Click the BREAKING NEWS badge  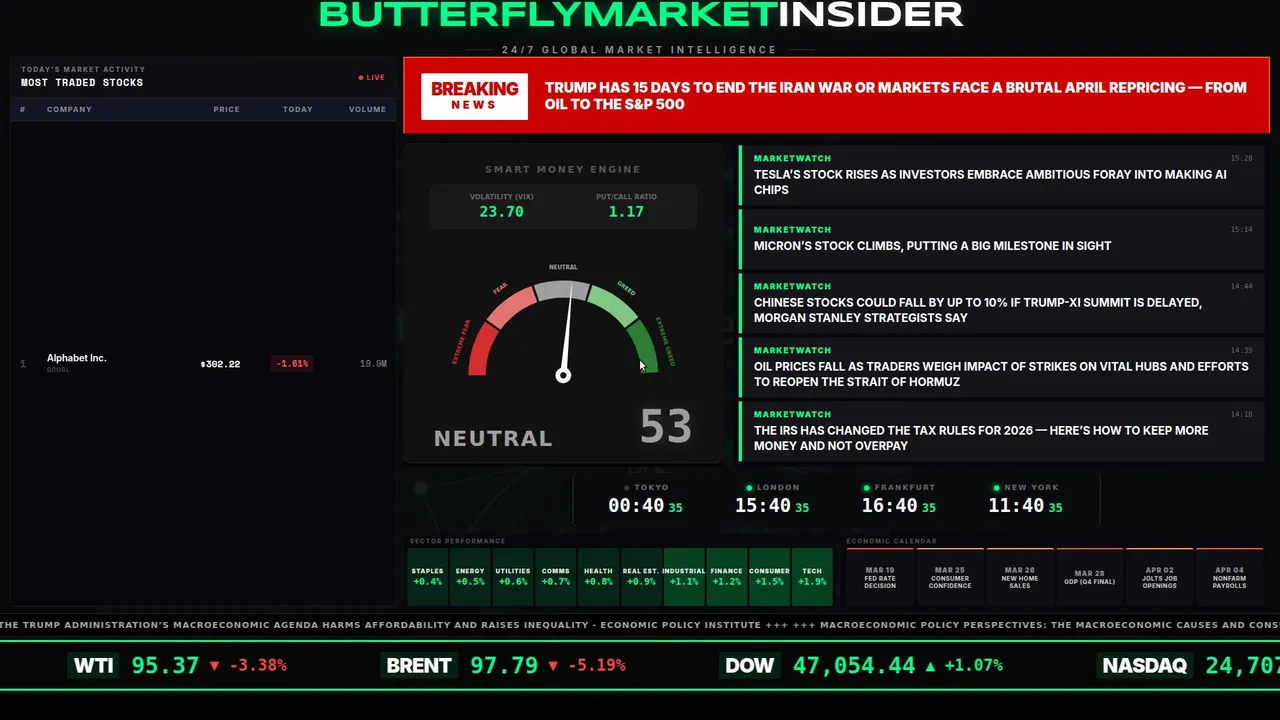click(x=474, y=96)
